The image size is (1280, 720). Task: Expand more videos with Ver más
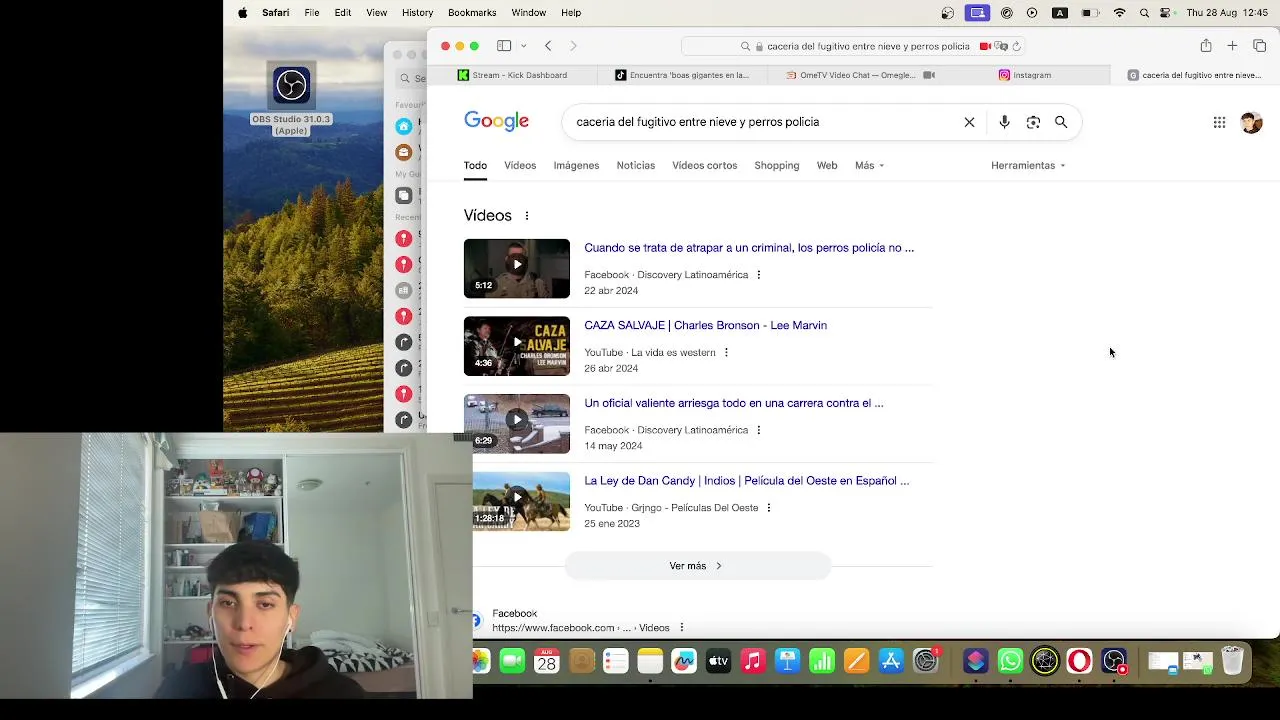click(697, 566)
